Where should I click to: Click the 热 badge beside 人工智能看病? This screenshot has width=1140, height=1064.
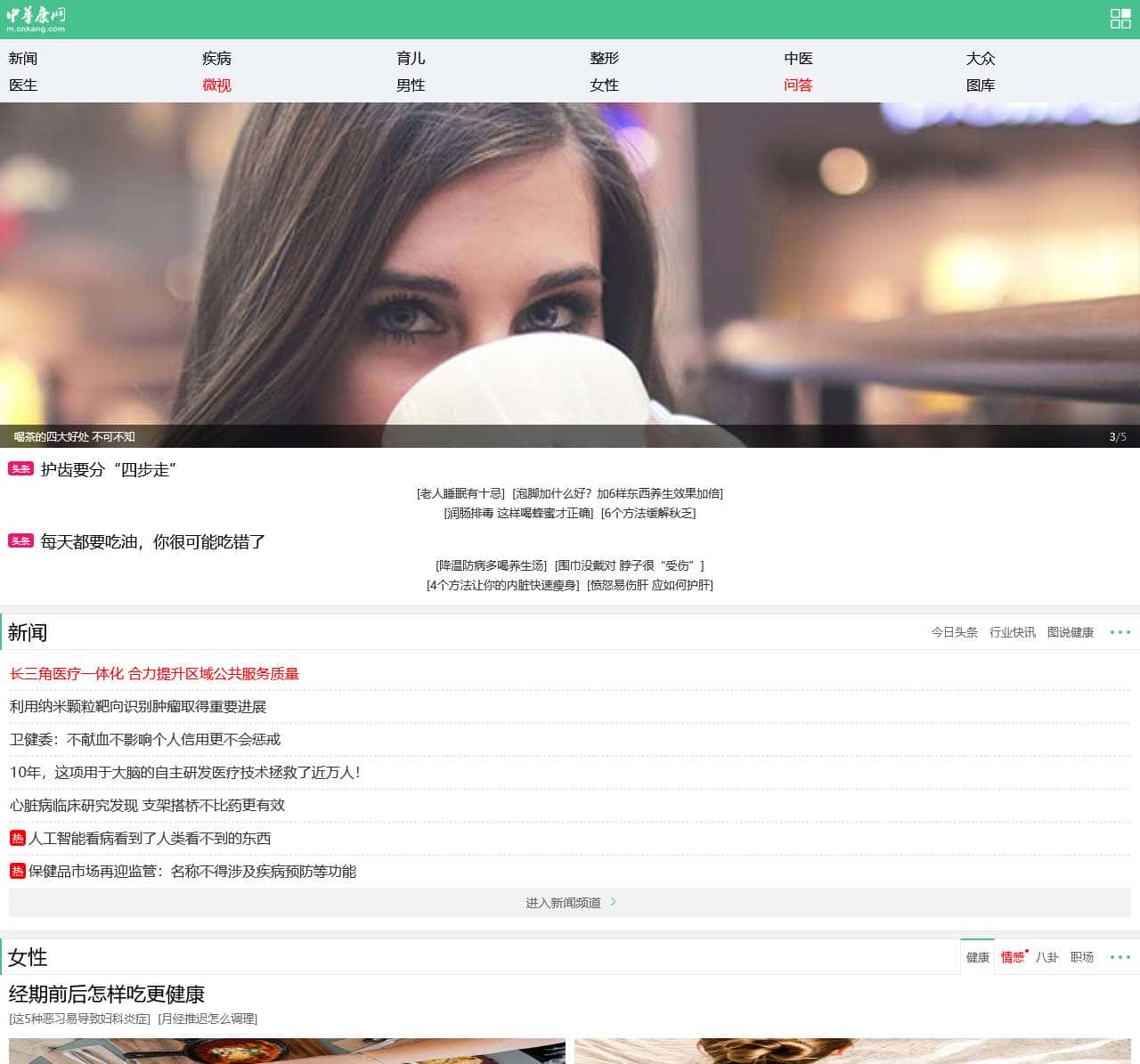18,838
